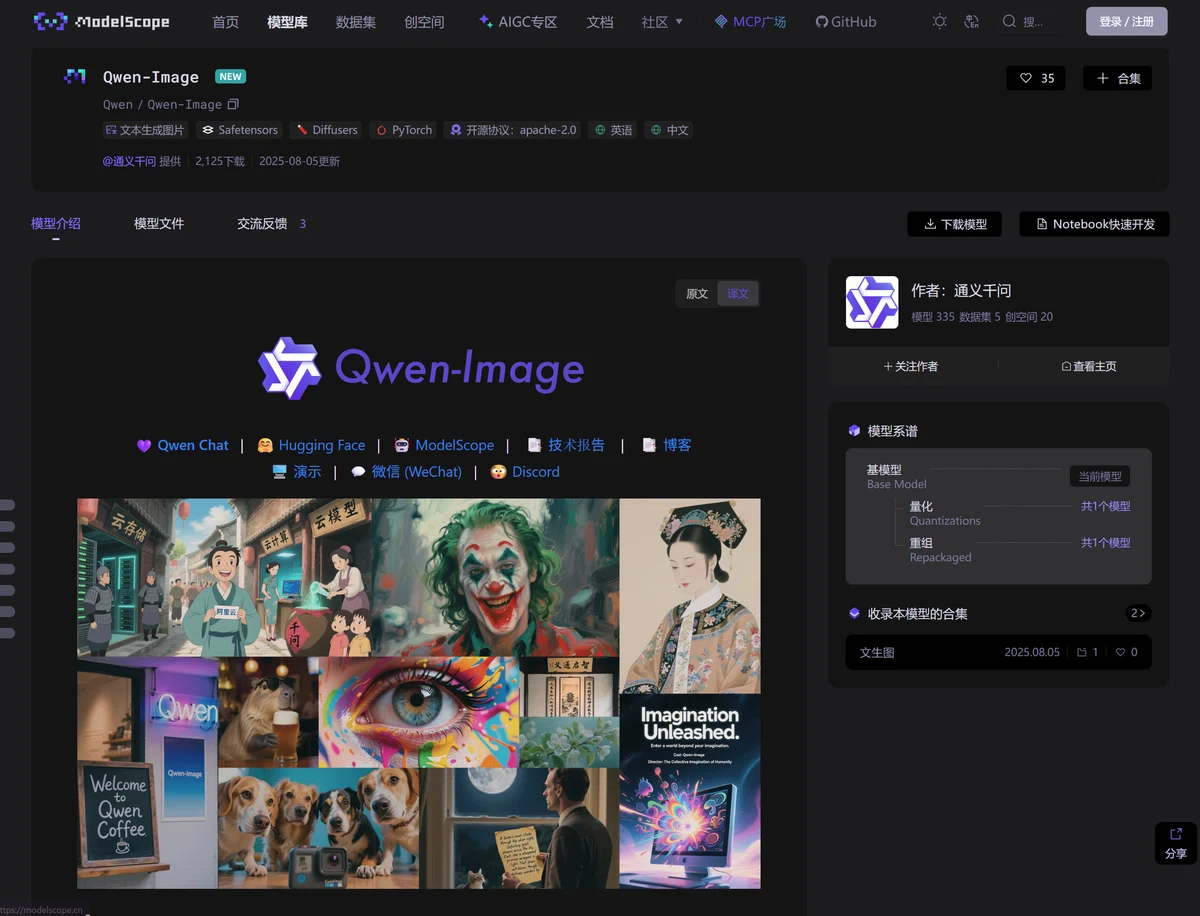This screenshot has width=1200, height=916.
Task: Switch to the 模型介绍 tab
Action: (56, 224)
